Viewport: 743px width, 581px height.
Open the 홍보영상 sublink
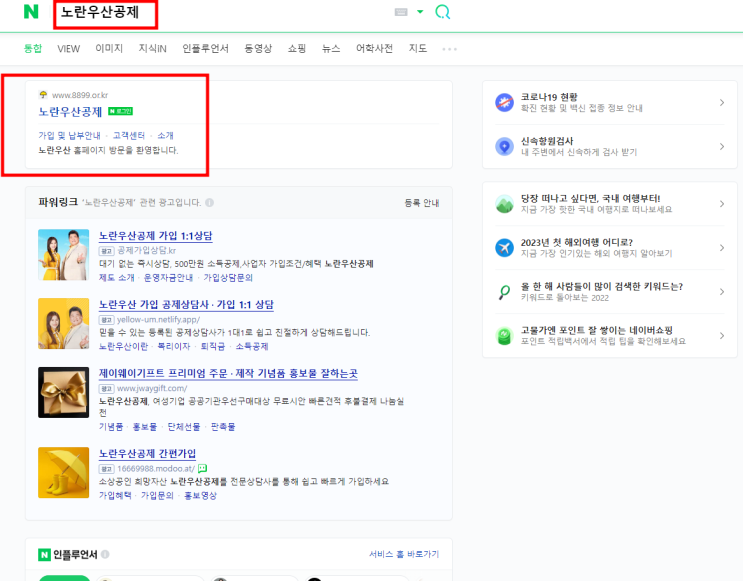(200, 496)
